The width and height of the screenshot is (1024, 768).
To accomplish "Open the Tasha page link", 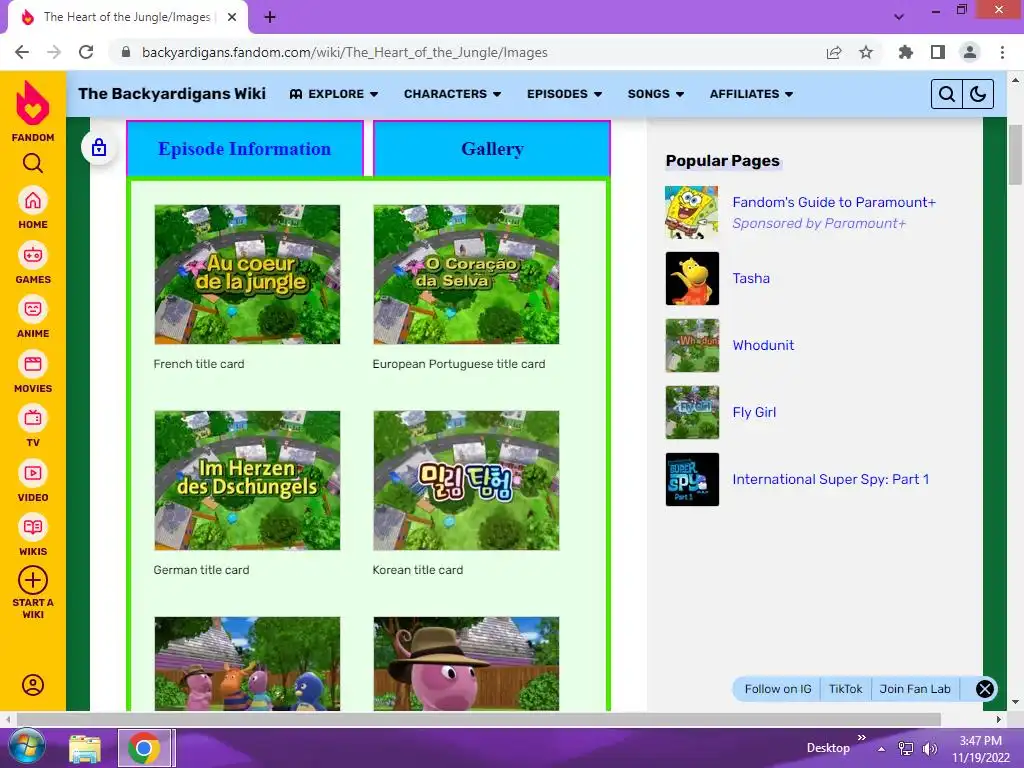I will point(751,278).
